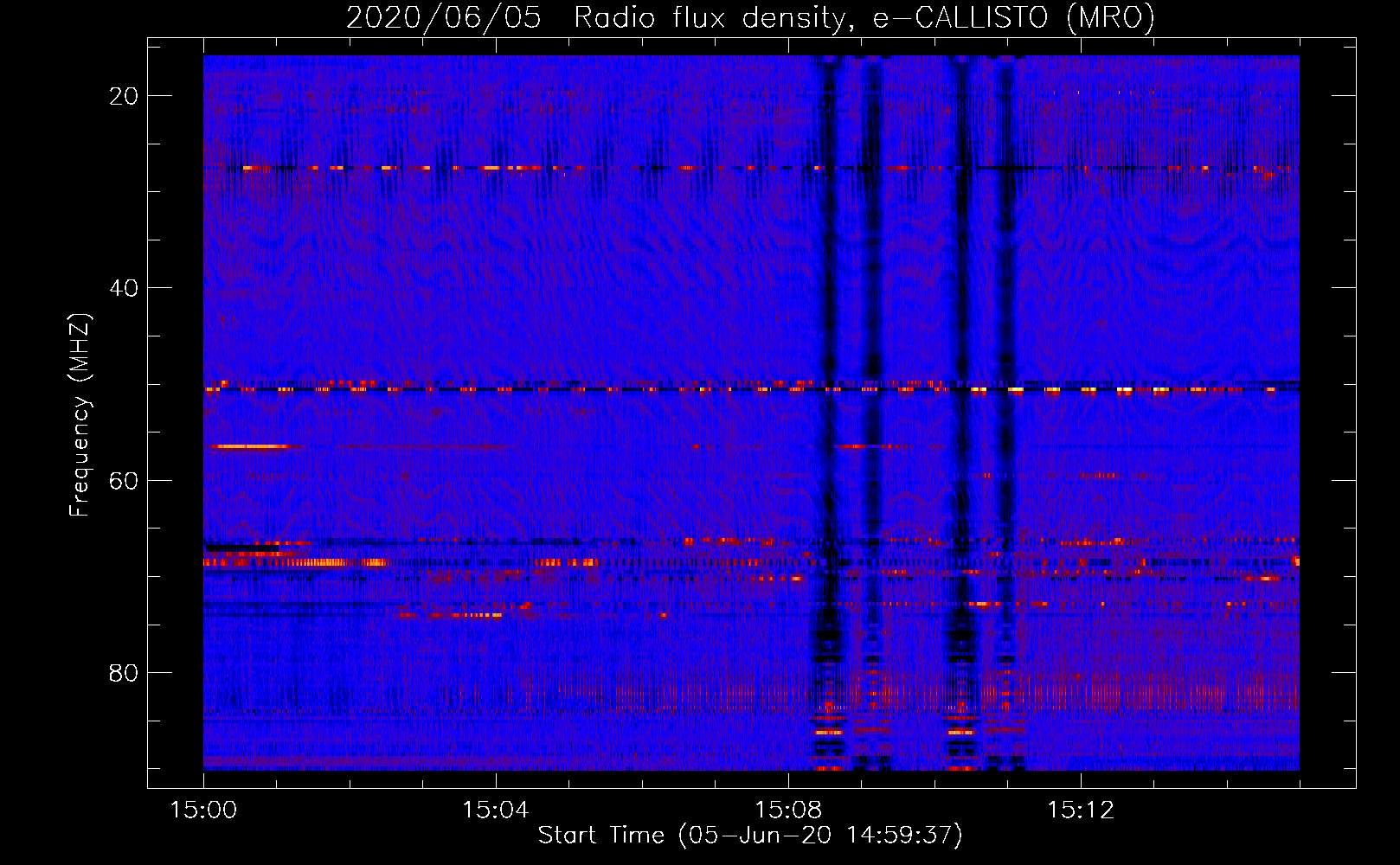Click the '40' frequency tick label
The width and height of the screenshot is (1400, 865).
point(124,288)
